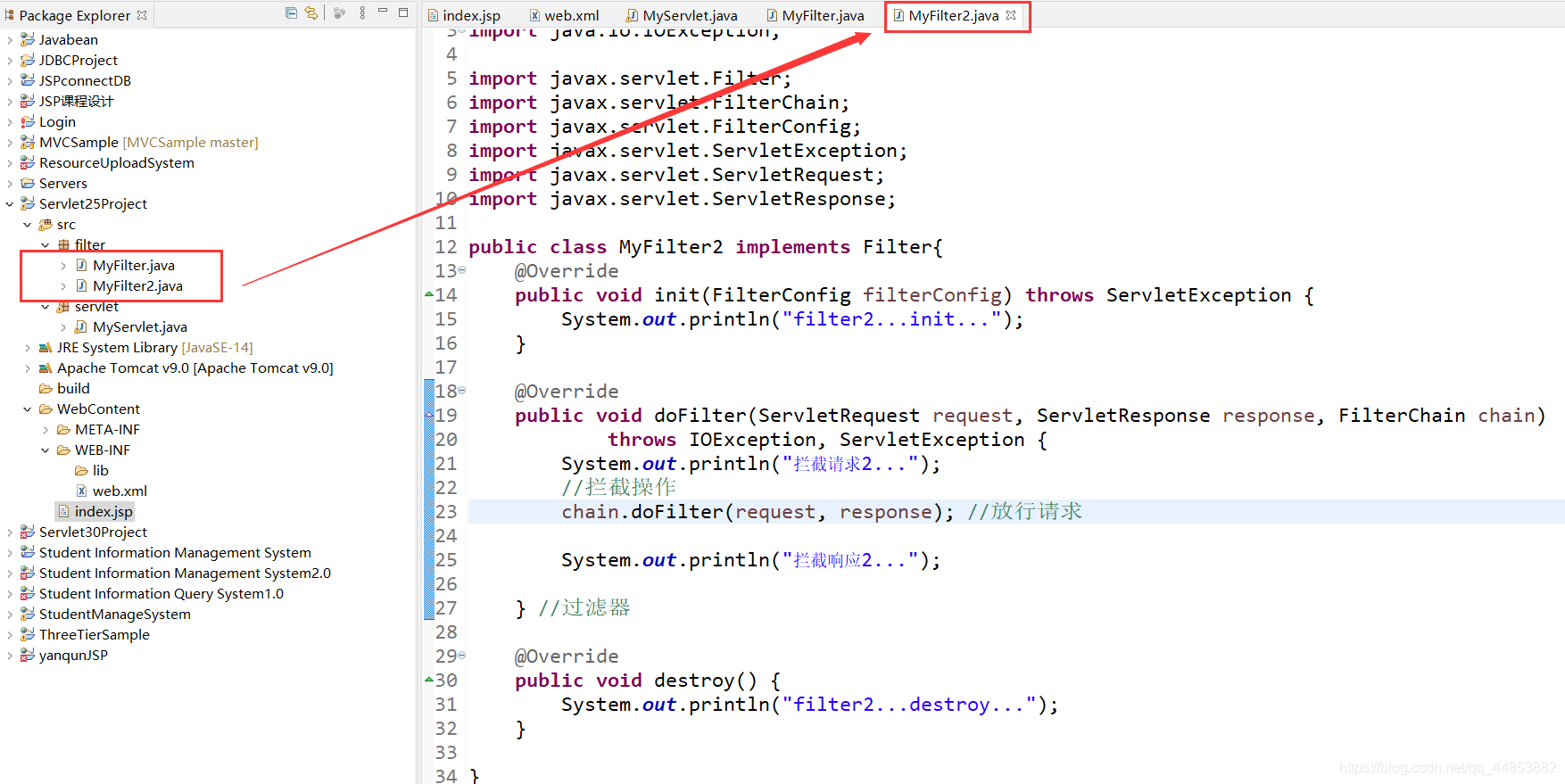Screen dimensions: 1565x784
Task: Click the MyFilter2.java file icon in tree
Action: (x=81, y=285)
